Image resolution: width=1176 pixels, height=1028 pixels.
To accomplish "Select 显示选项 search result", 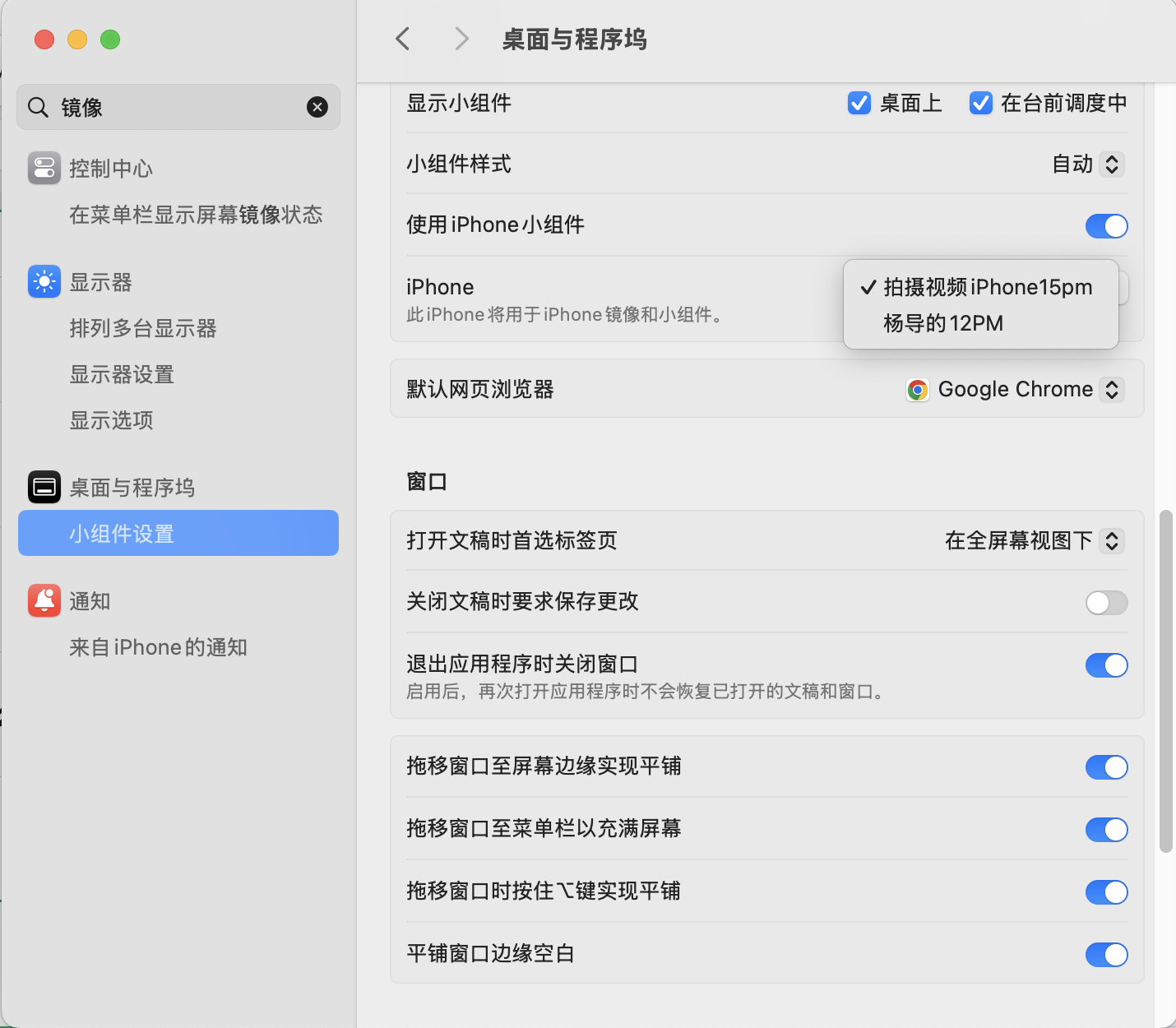I will click(x=178, y=419).
